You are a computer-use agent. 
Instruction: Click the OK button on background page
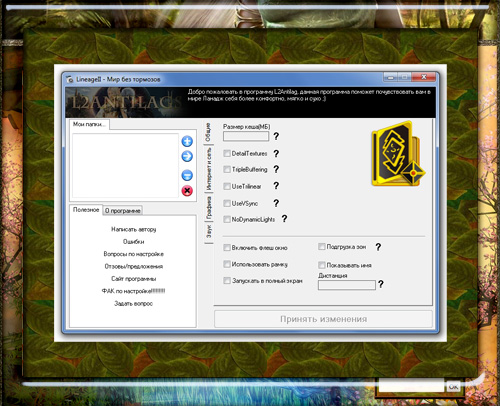coord(453,387)
